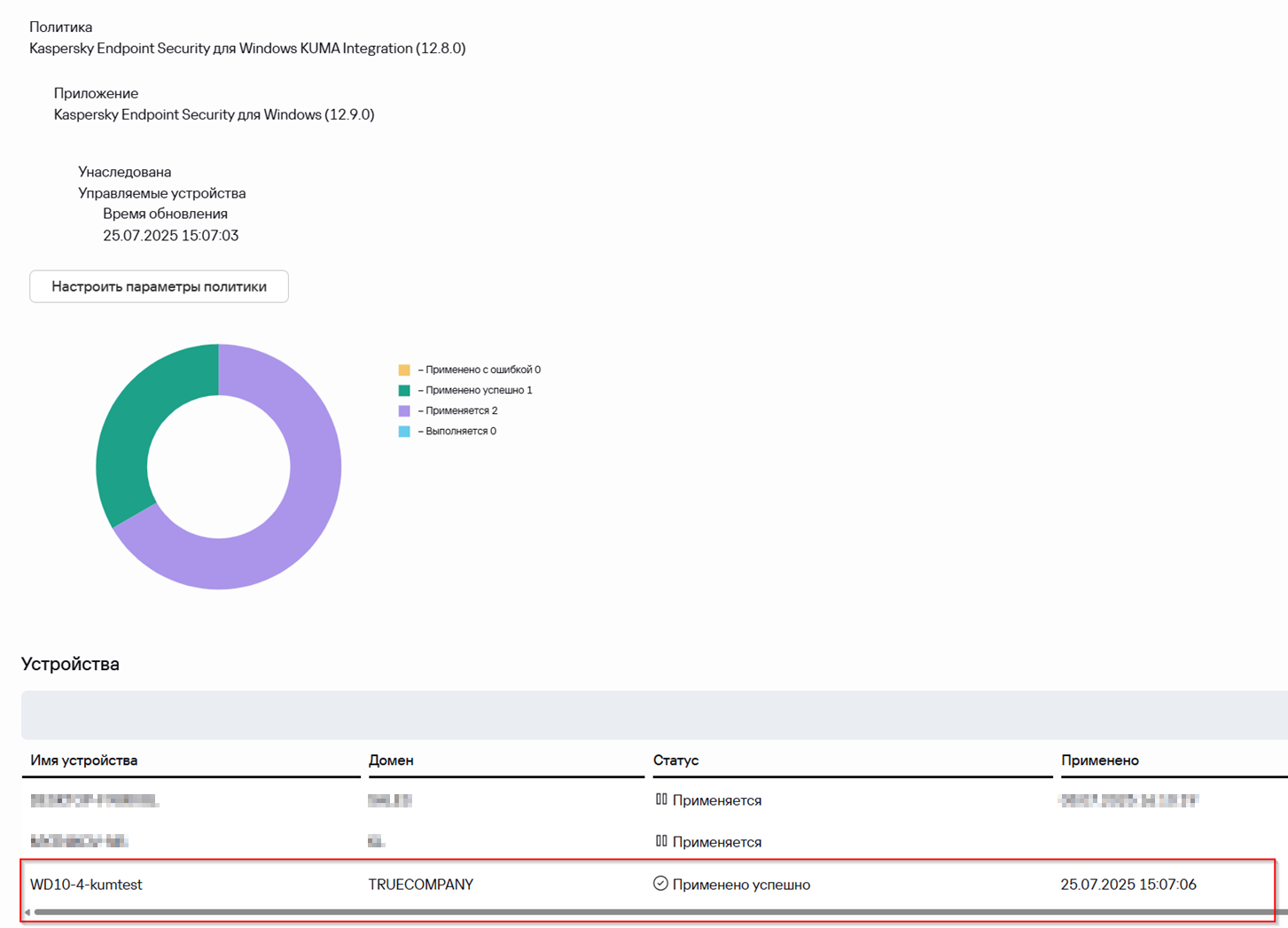Sort by the Статус column header
The width and height of the screenshot is (1288, 928).
pyautogui.click(x=675, y=760)
